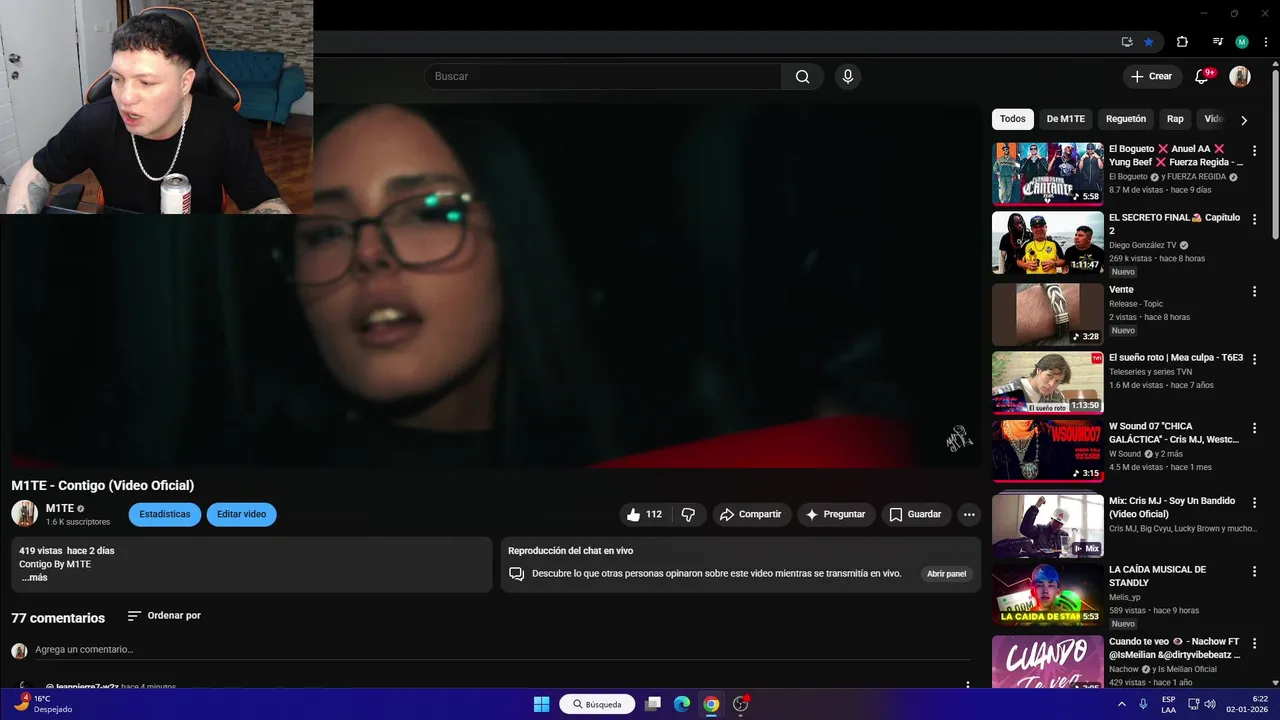Open the ESP LAA language indicator
The width and height of the screenshot is (1280, 720).
1169,704
